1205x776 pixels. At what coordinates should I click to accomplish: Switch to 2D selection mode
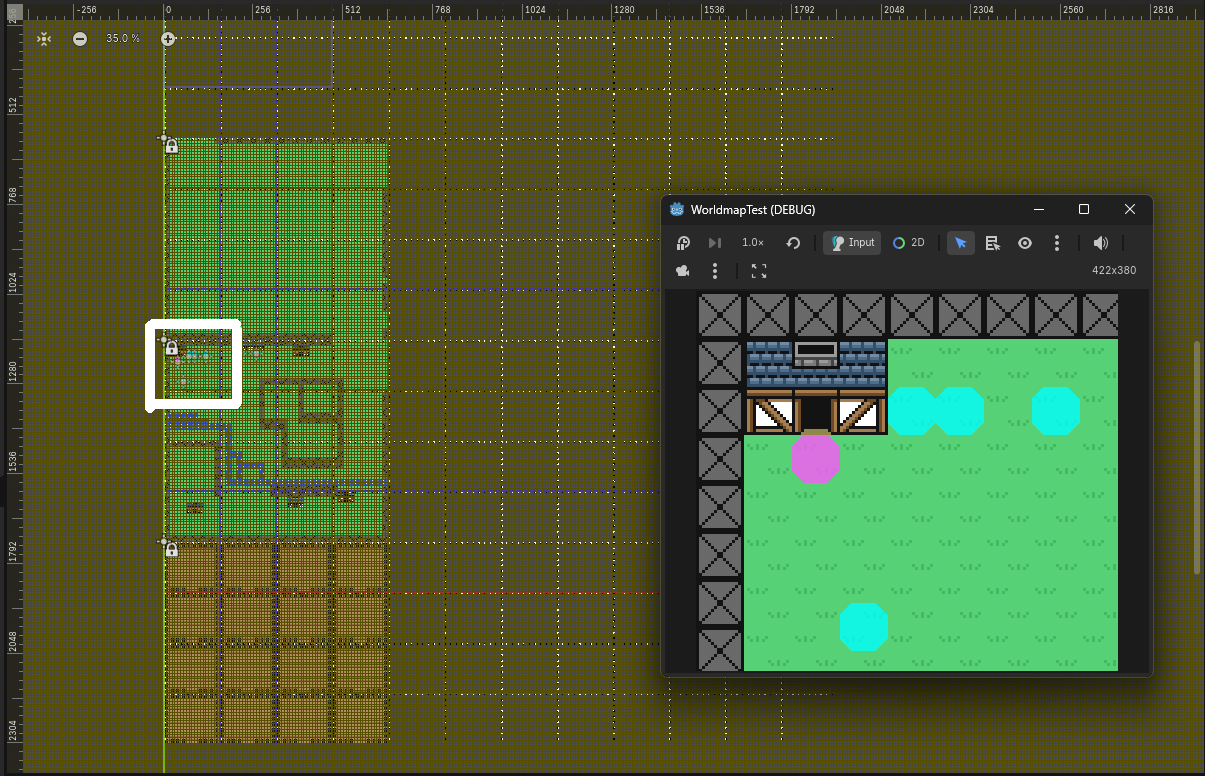point(909,243)
